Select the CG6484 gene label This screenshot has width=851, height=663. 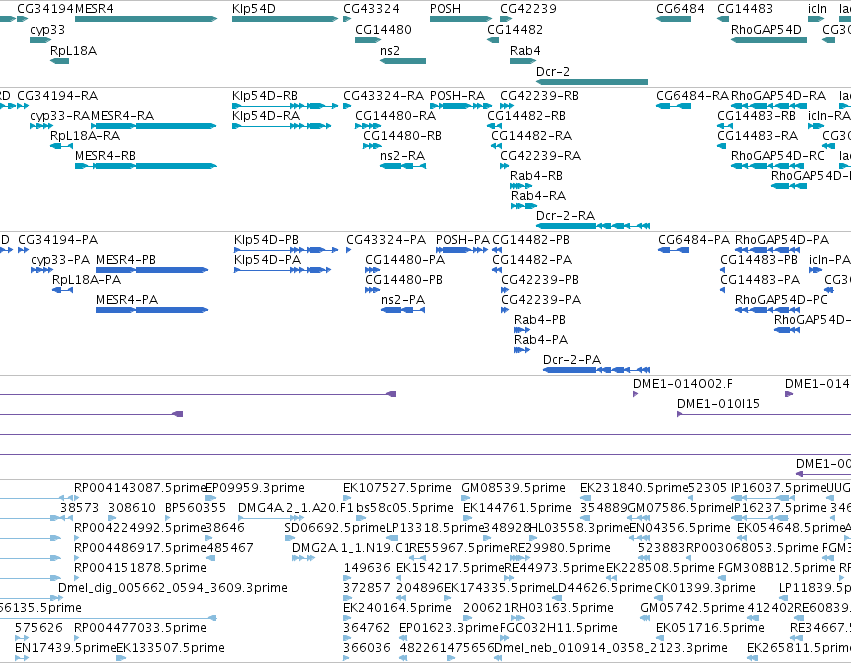tap(680, 9)
